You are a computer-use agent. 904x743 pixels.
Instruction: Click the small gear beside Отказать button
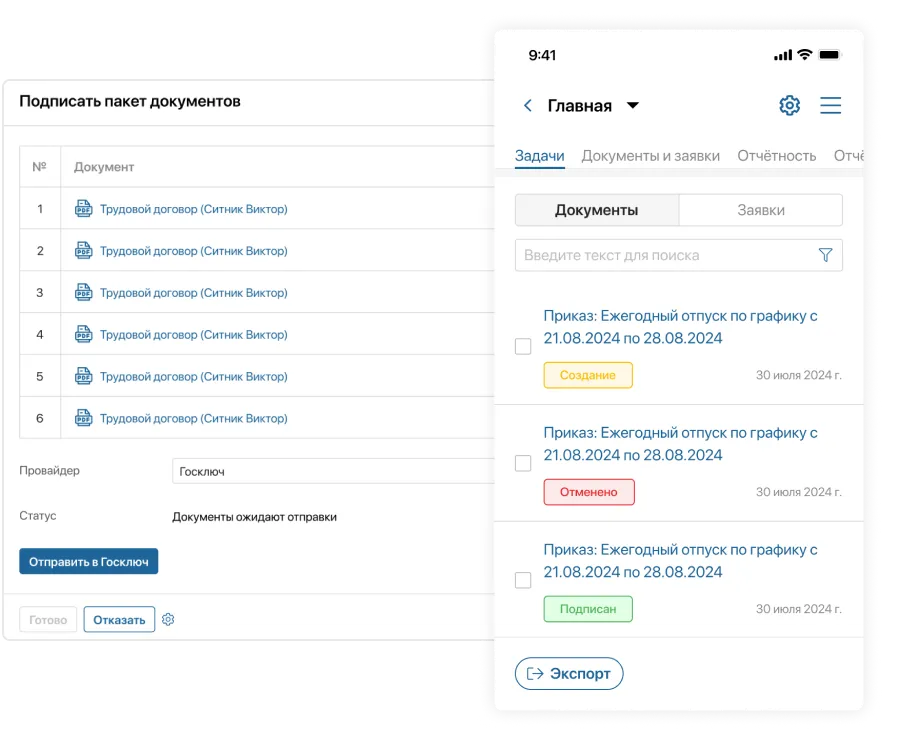[x=168, y=619]
